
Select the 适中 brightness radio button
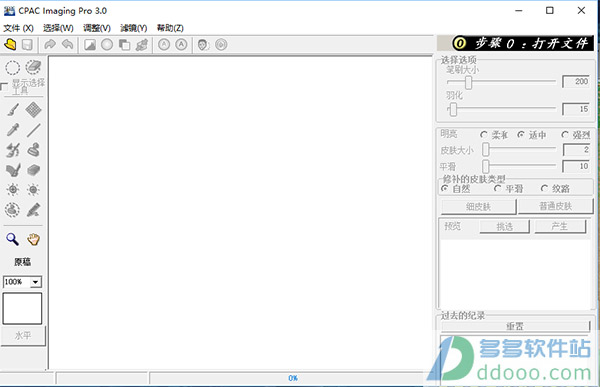pyautogui.click(x=521, y=135)
